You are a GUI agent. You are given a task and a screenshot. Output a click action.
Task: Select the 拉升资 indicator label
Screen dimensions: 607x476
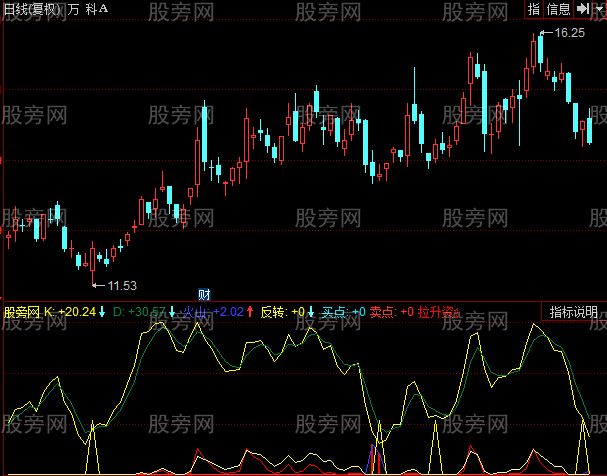[x=438, y=312]
